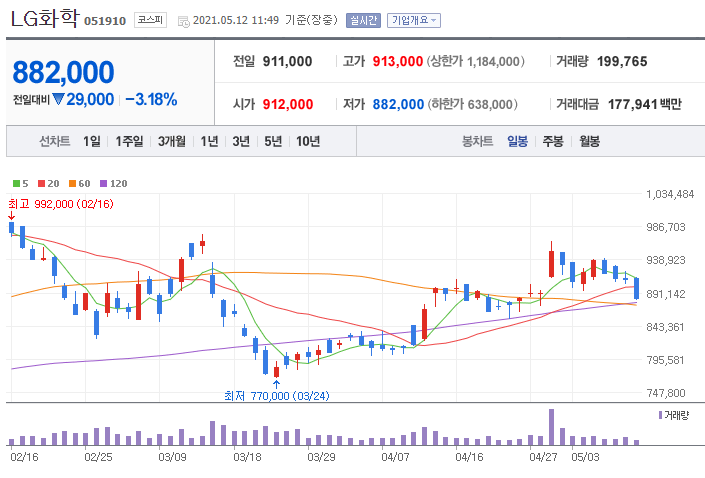
Task: Click the green 5-day moving average swatch
Action: (x=16, y=183)
